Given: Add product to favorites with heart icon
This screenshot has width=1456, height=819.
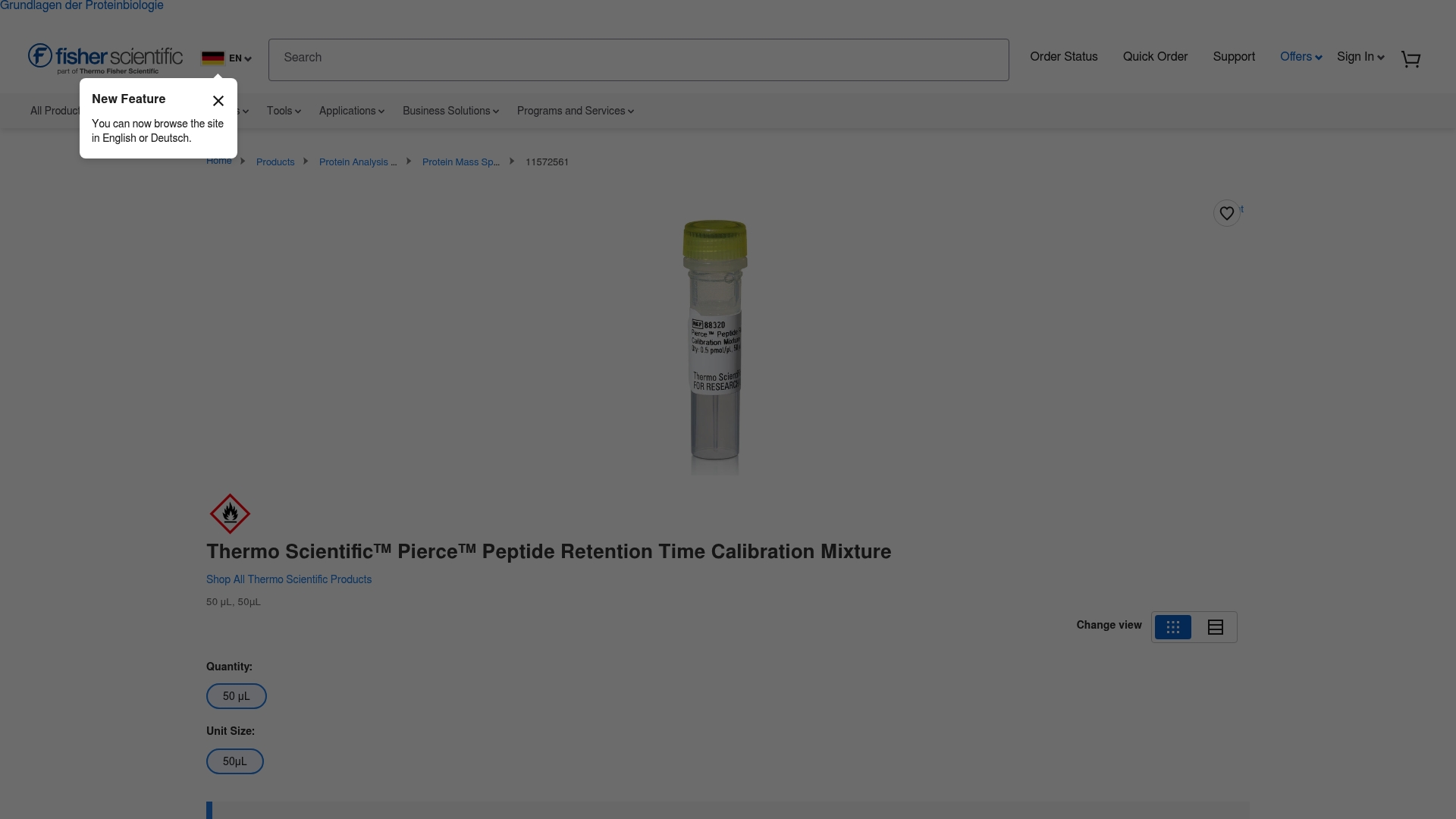Looking at the screenshot, I should click(1226, 213).
